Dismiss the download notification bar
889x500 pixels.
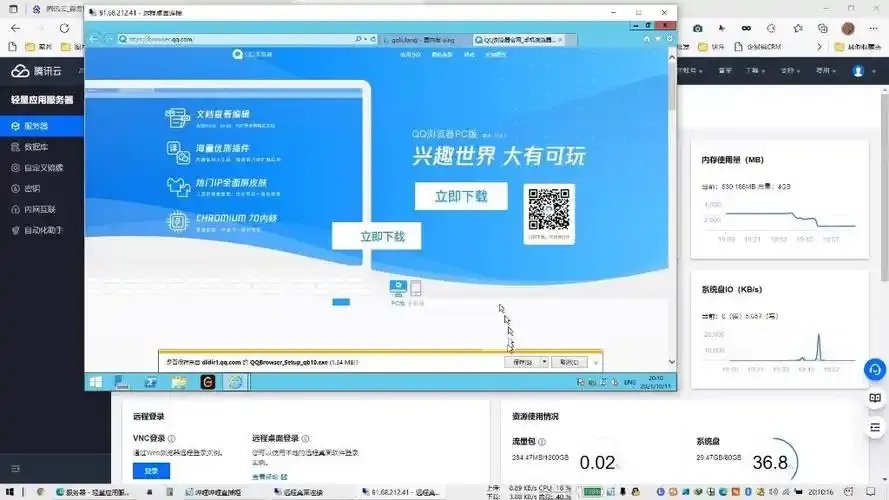[595, 362]
